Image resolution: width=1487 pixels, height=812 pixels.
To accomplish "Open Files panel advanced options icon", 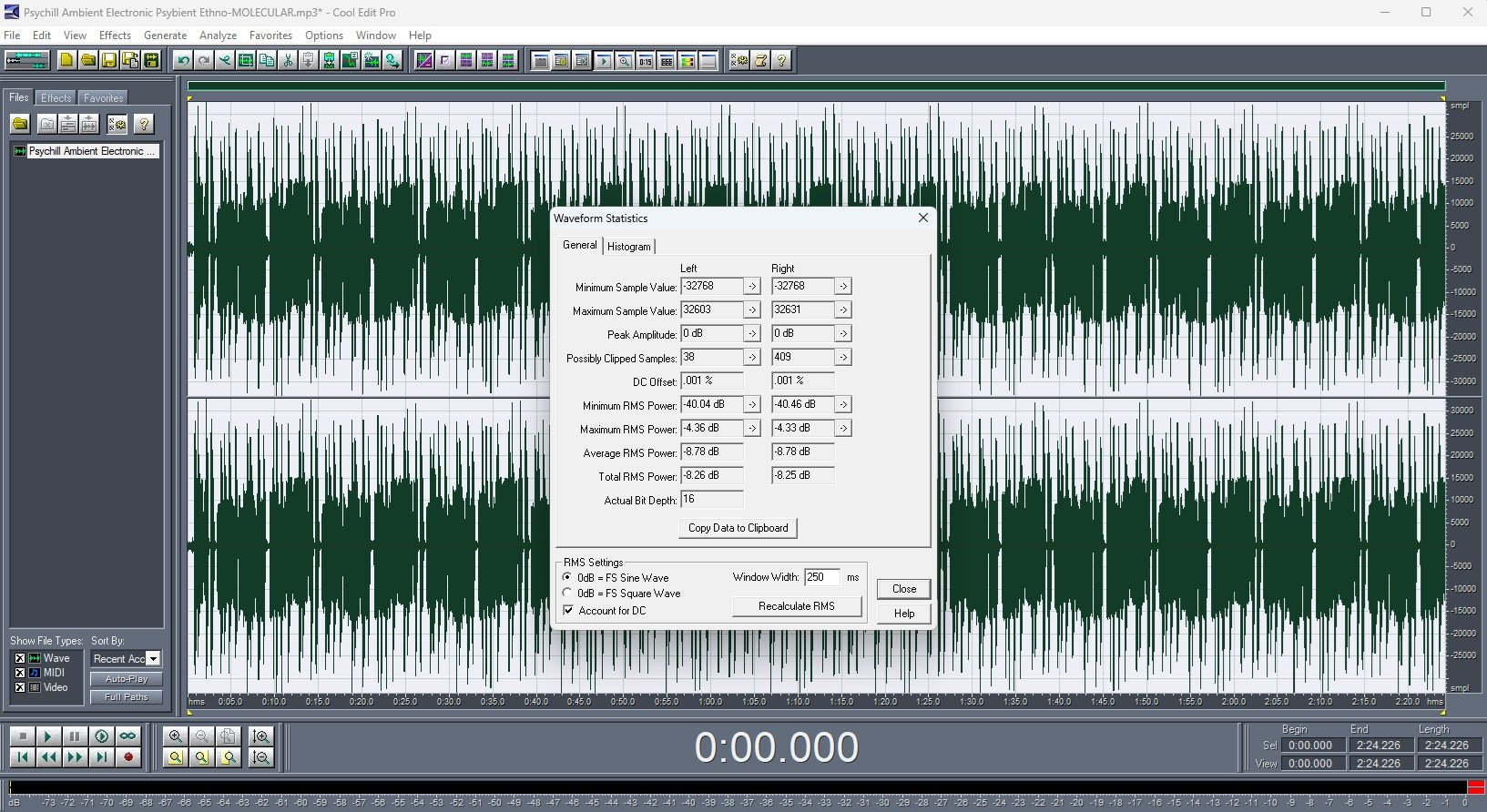I will click(x=117, y=124).
